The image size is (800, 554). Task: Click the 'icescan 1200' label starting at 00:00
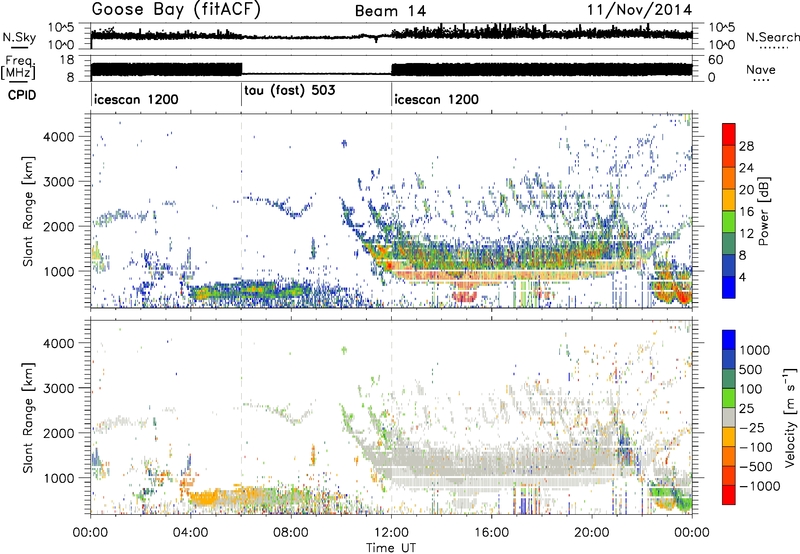pyautogui.click(x=136, y=99)
